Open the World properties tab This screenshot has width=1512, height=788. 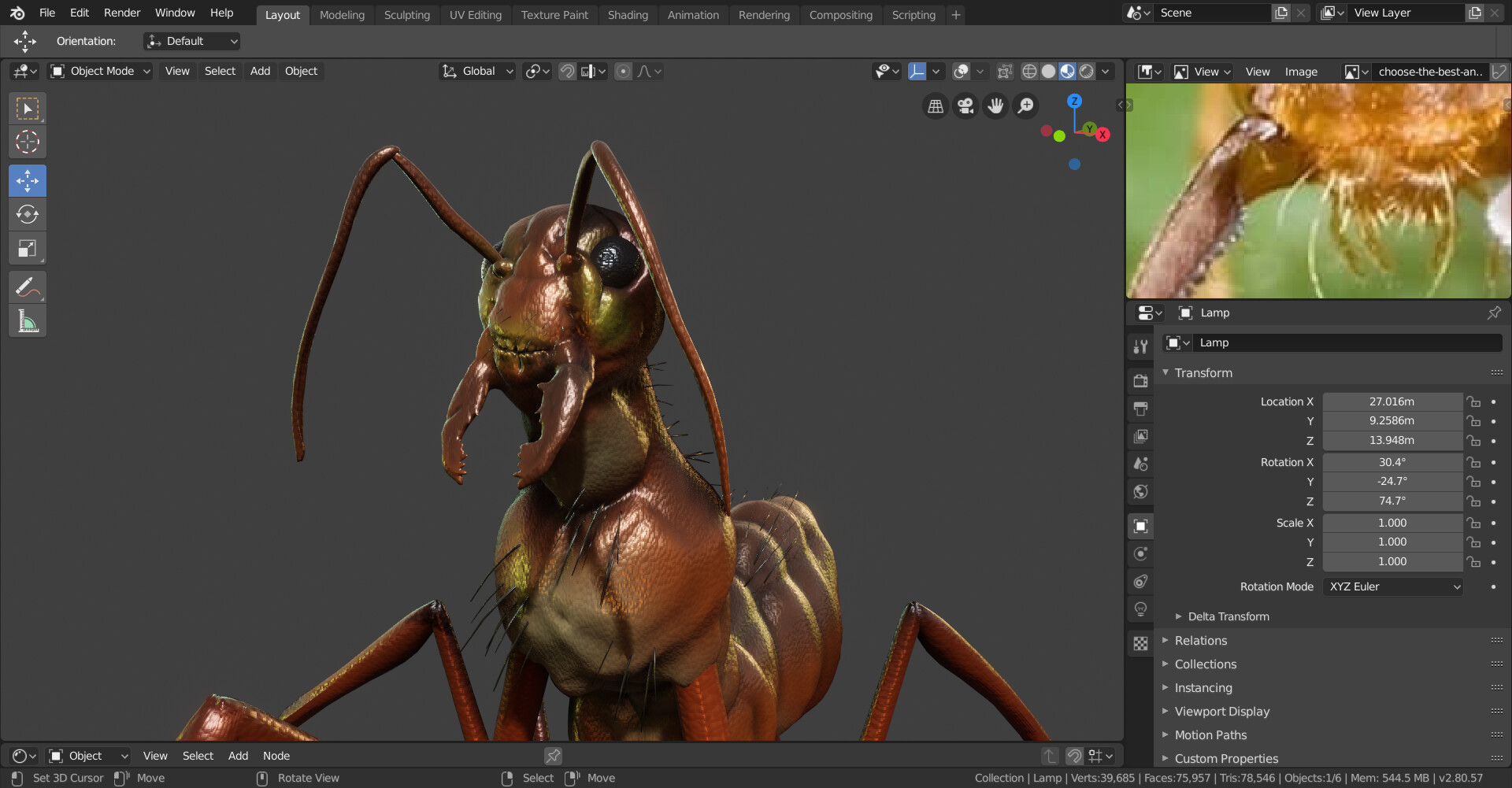pyautogui.click(x=1140, y=492)
